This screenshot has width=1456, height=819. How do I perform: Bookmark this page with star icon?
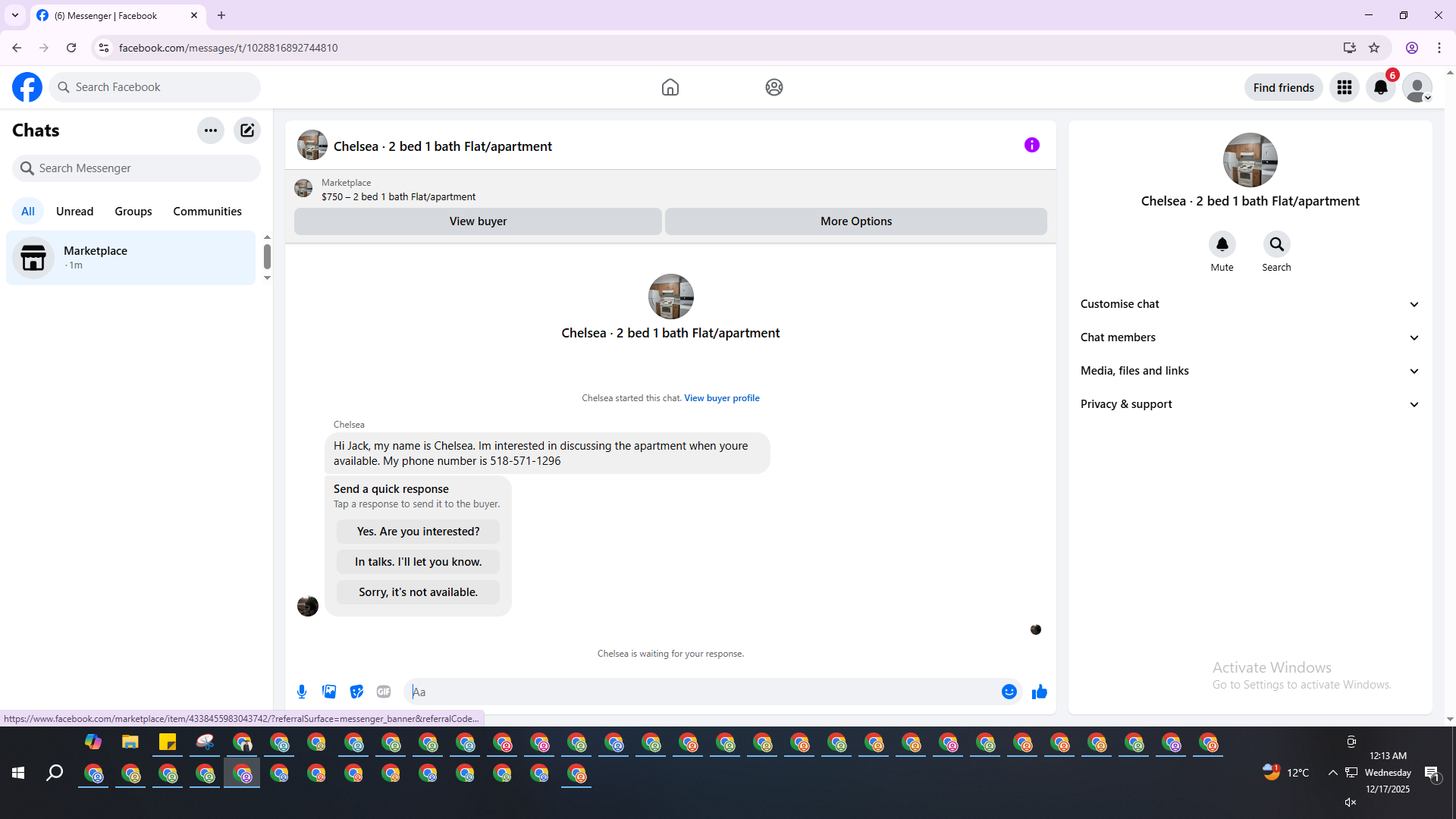coord(1374,48)
